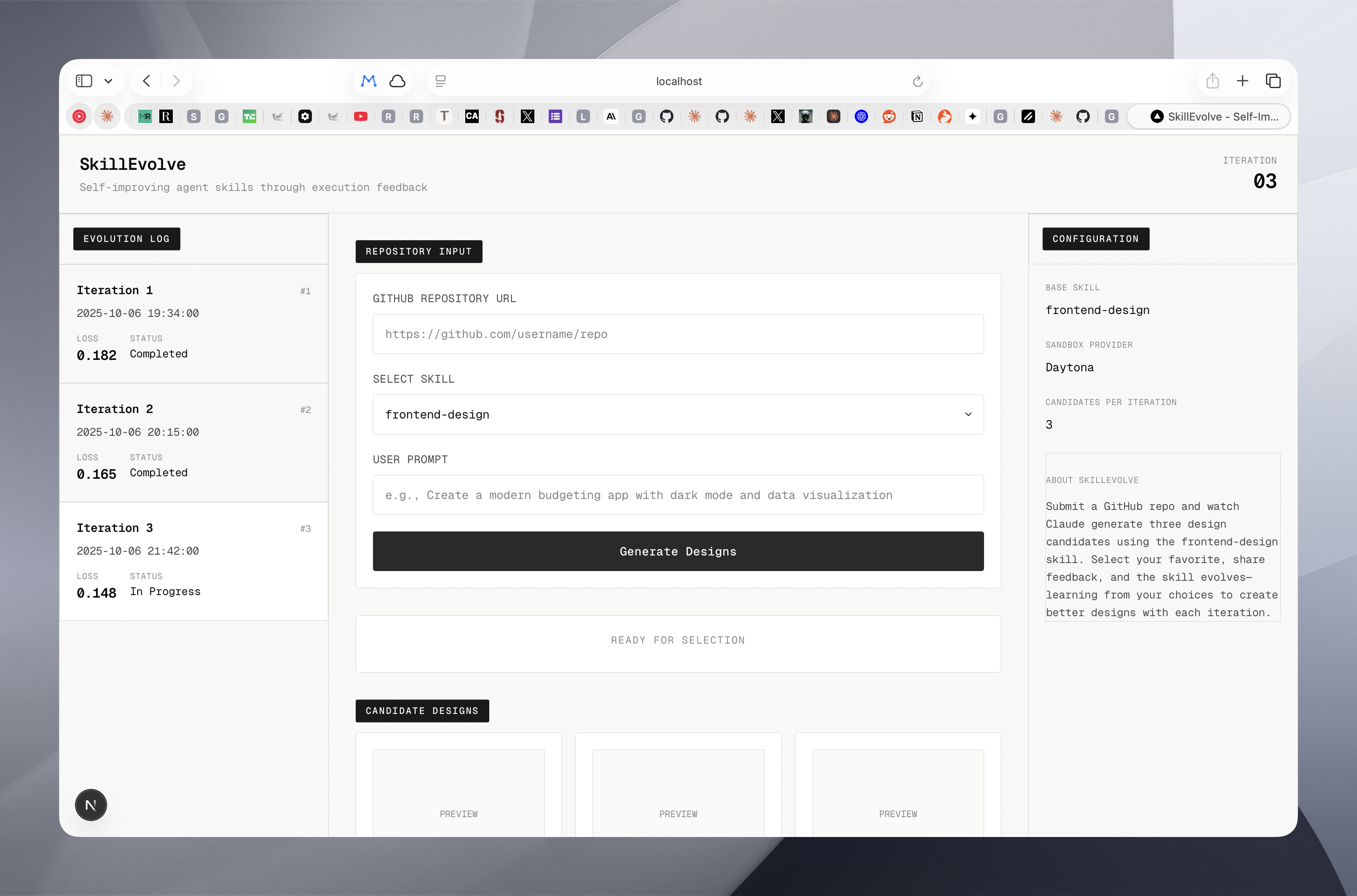Open the tab group dropdown chevron

click(x=109, y=81)
